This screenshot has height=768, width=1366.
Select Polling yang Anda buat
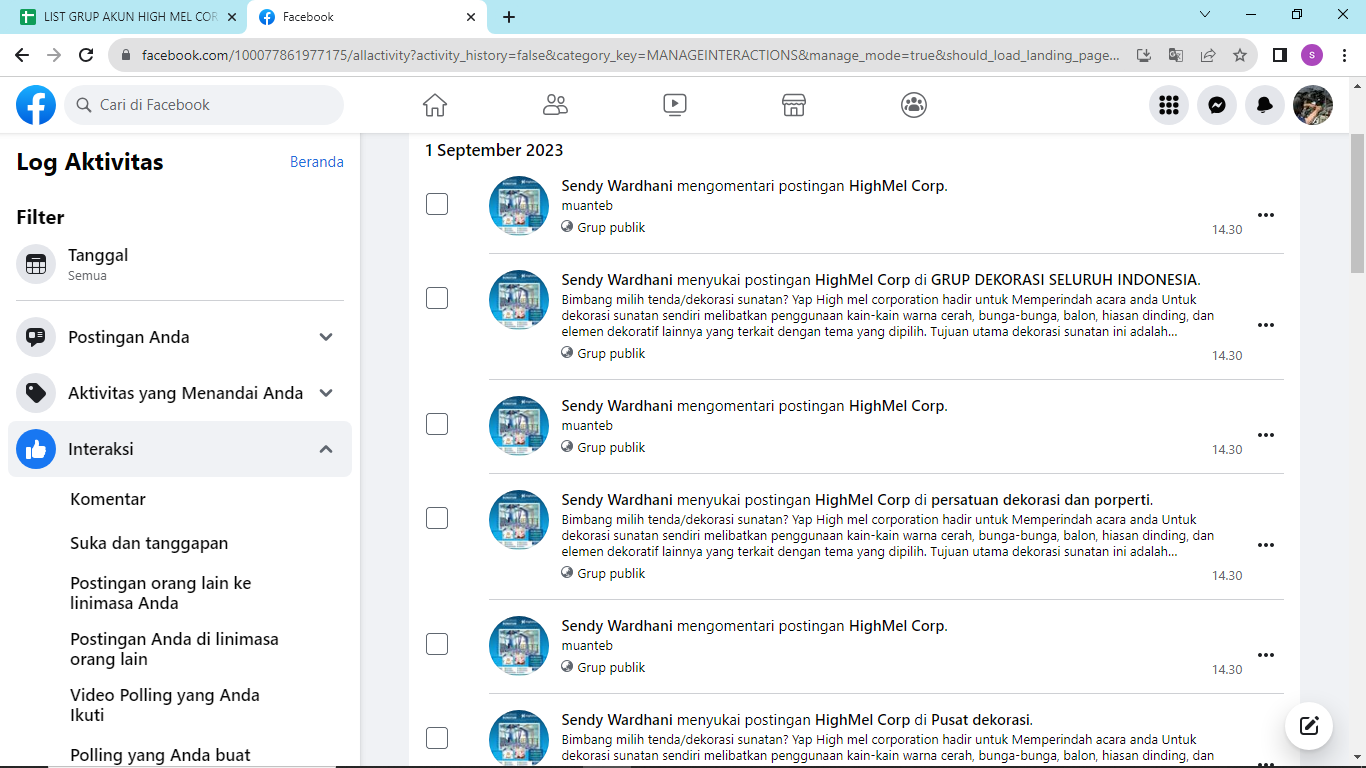[x=160, y=755]
